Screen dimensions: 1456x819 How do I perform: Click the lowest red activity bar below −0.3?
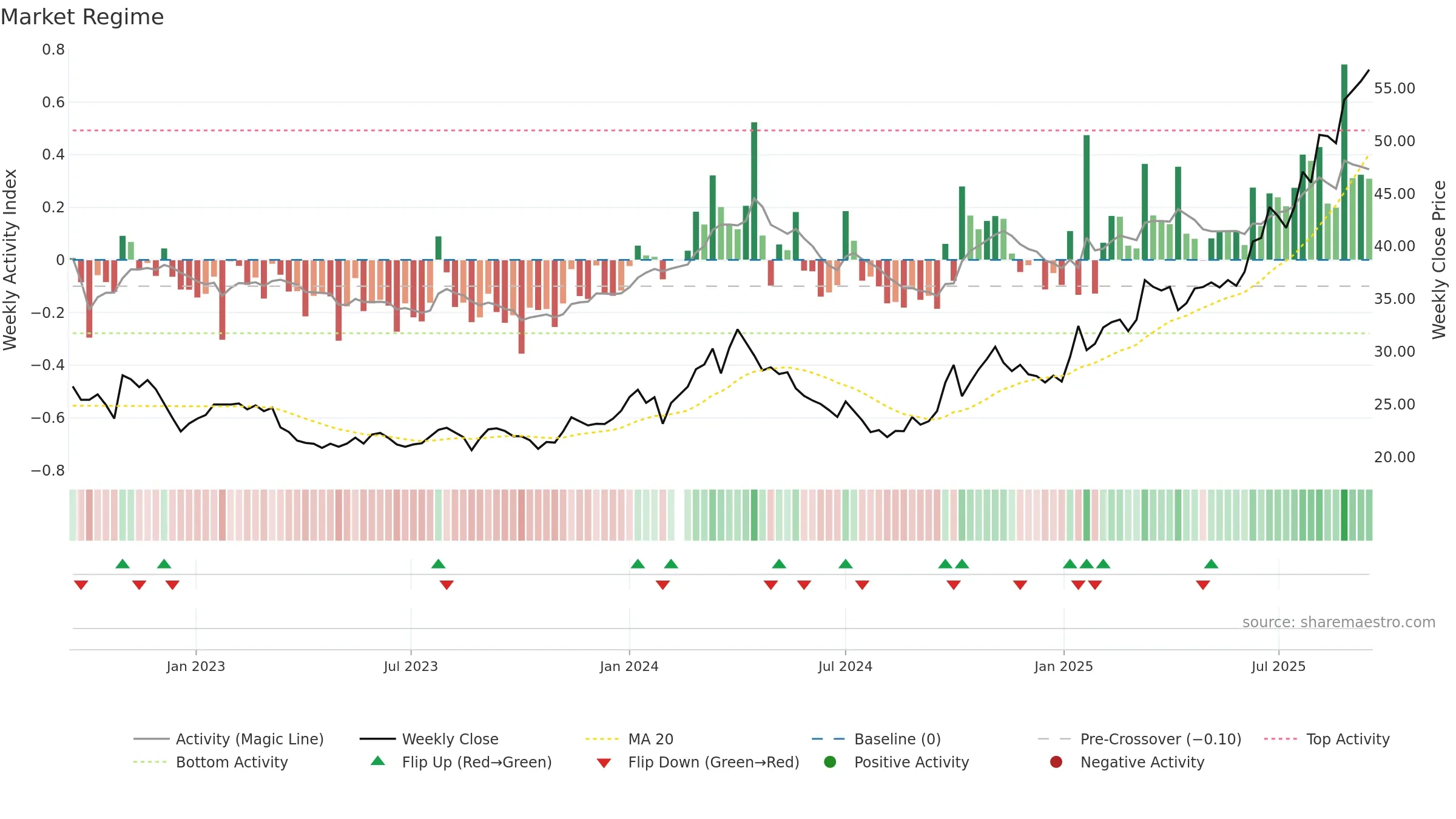coord(522,306)
